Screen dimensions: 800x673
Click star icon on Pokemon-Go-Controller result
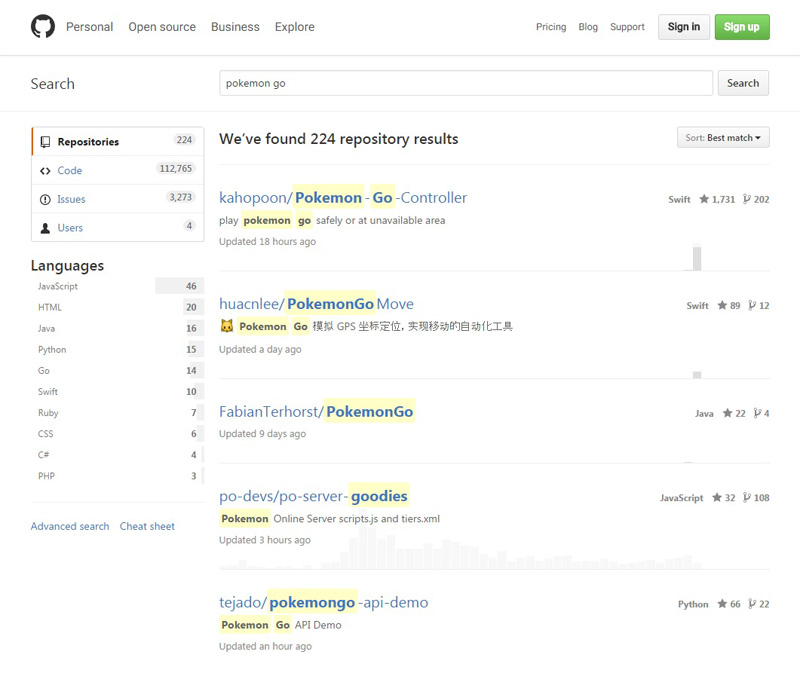pos(704,199)
